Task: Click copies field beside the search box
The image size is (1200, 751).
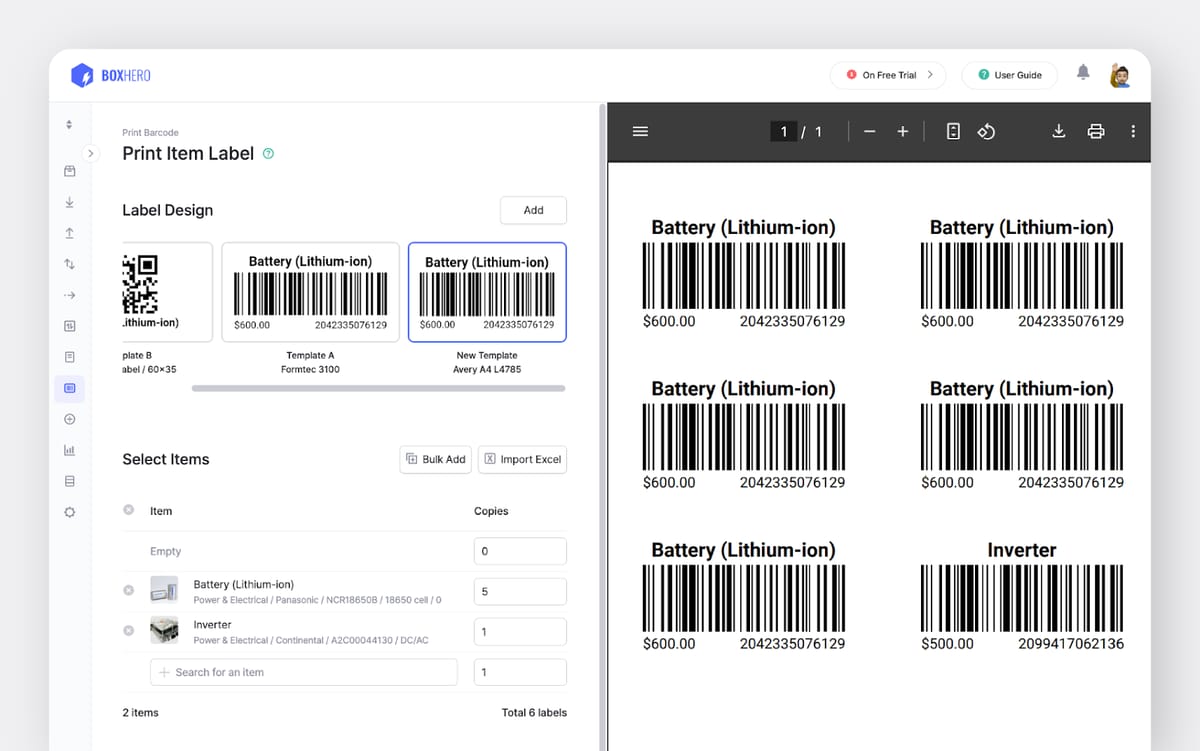Action: pos(520,672)
